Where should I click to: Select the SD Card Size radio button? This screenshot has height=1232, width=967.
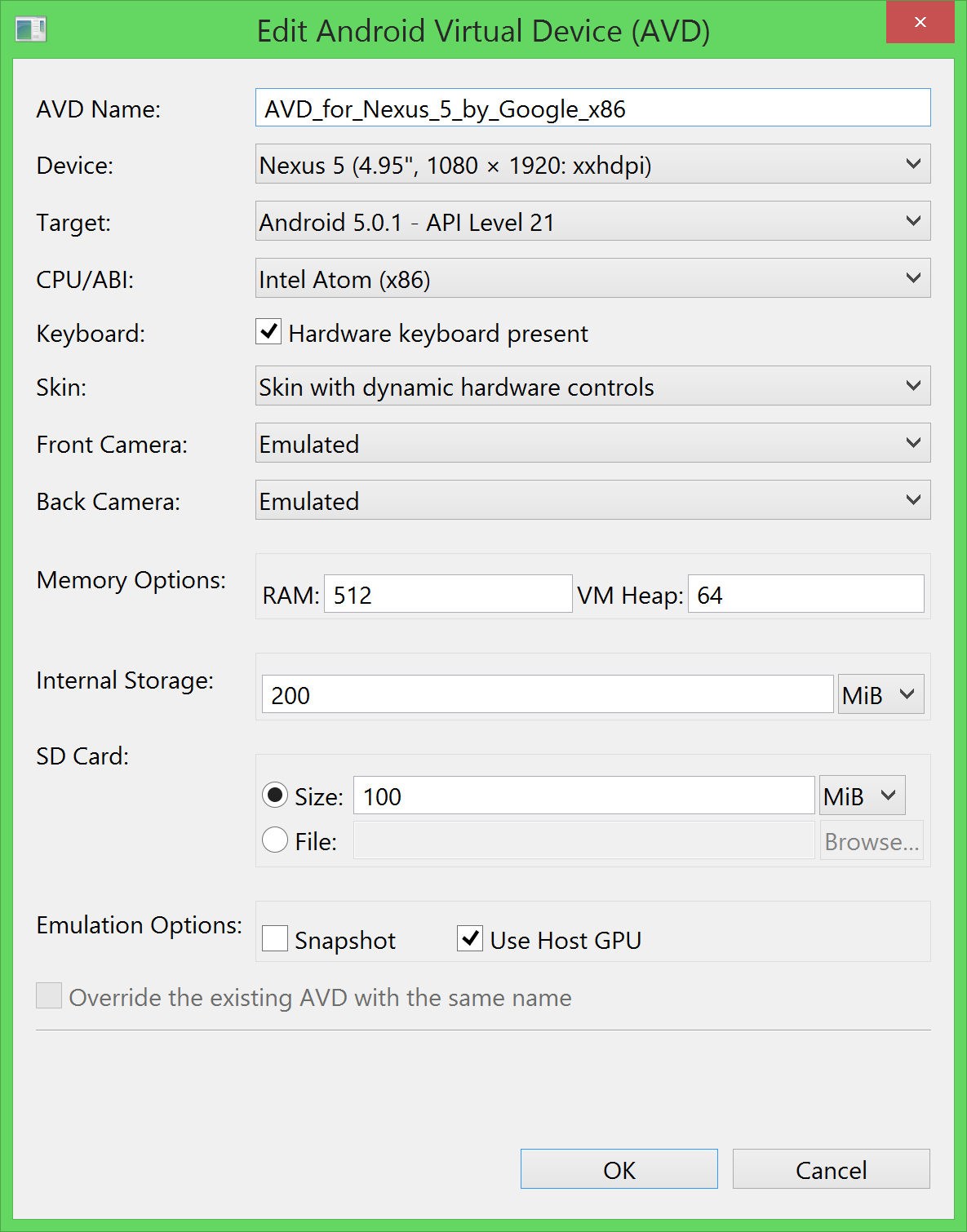[x=275, y=795]
